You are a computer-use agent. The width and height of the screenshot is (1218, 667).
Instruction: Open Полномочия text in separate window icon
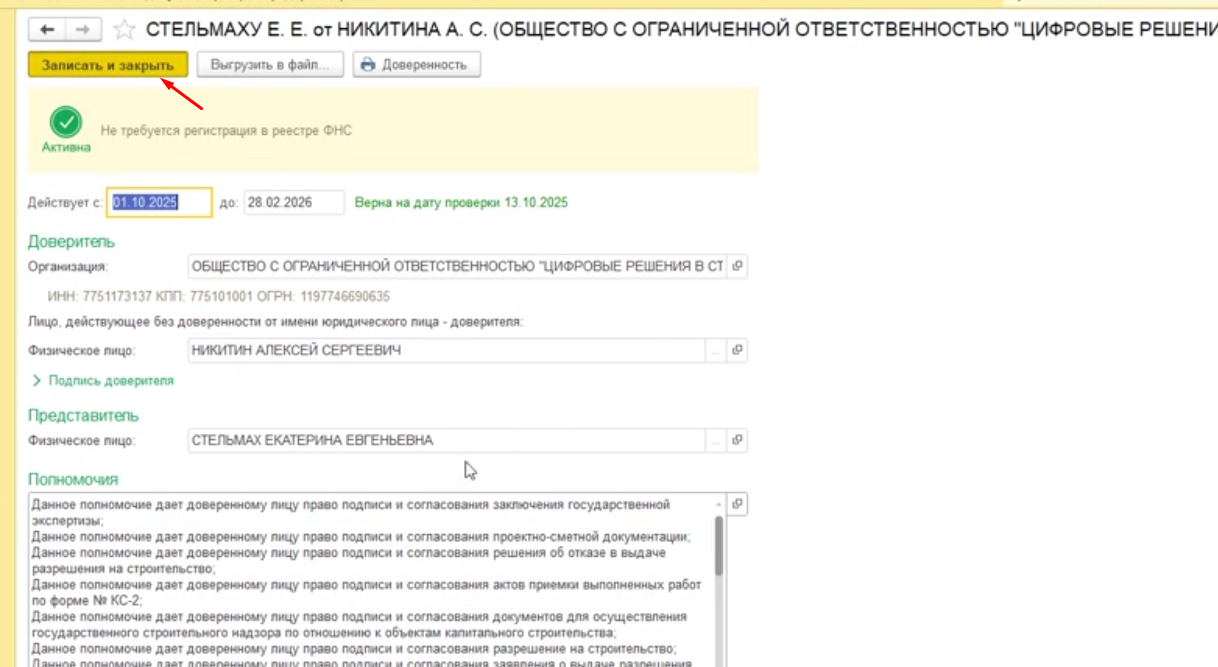738,505
